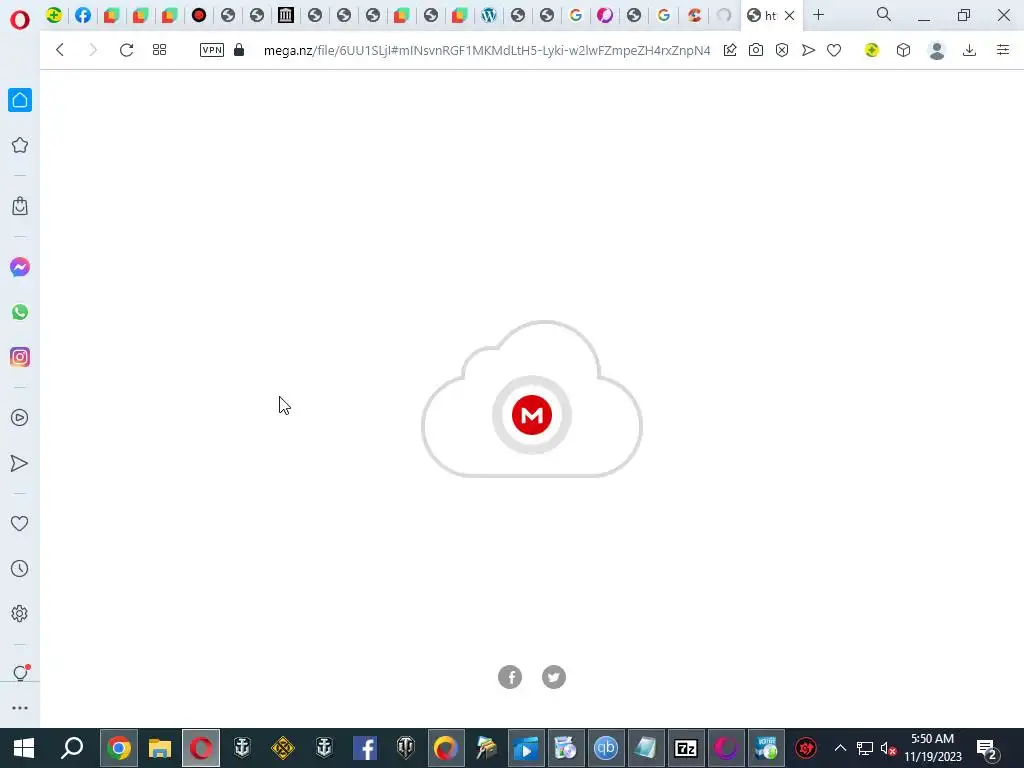Open Messenger in the sidebar
This screenshot has width=1024, height=768.
(20, 267)
